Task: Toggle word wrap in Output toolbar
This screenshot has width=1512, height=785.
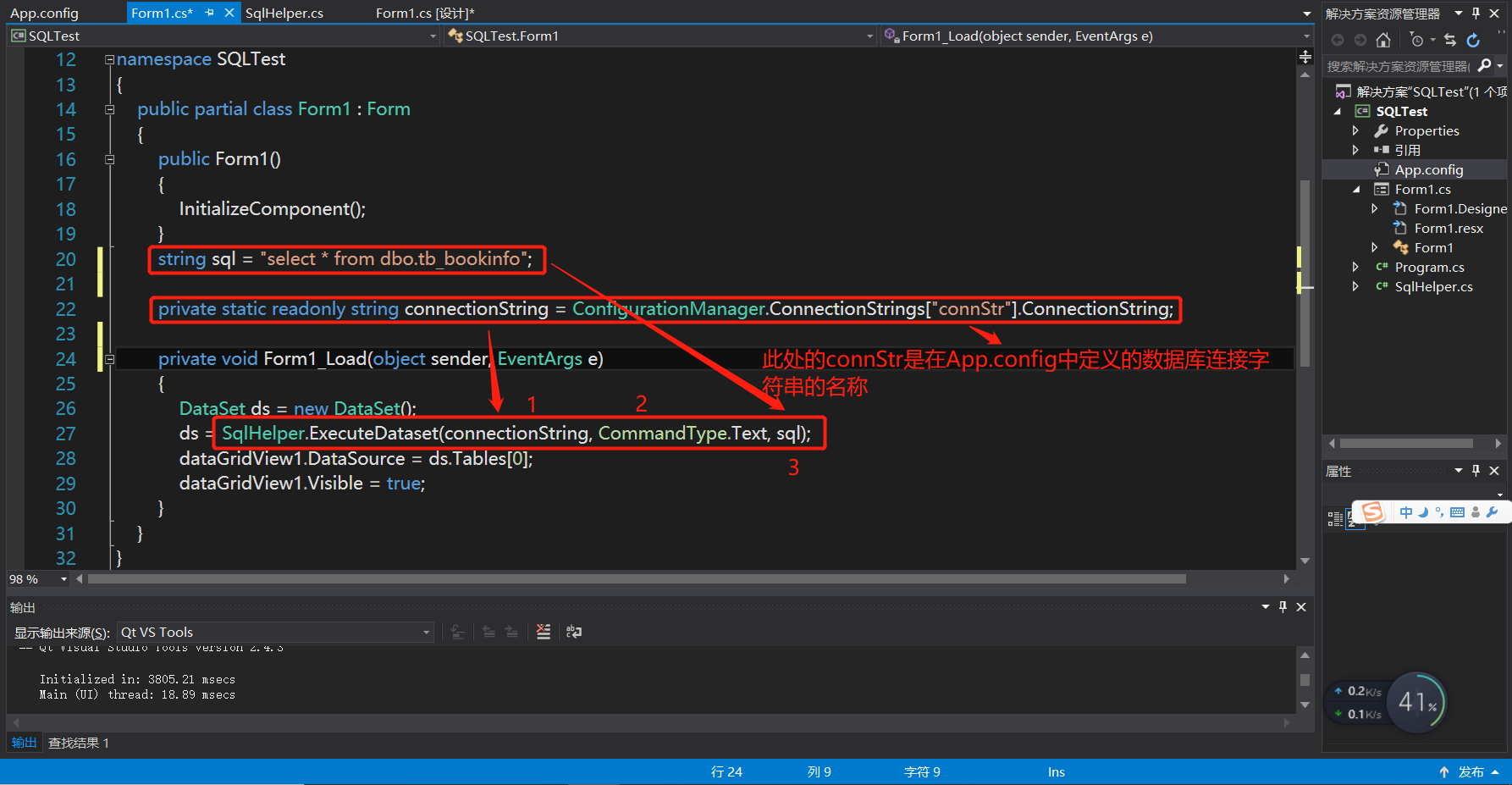Action: pos(574,632)
